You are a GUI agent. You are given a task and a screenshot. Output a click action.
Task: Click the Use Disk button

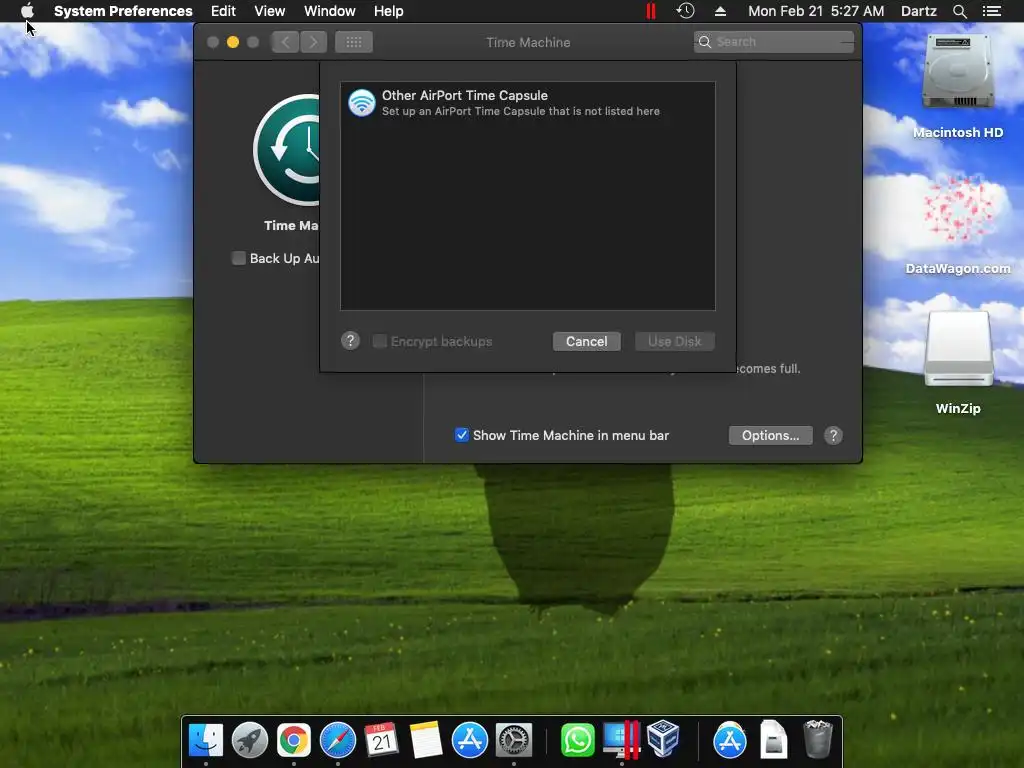pos(675,342)
